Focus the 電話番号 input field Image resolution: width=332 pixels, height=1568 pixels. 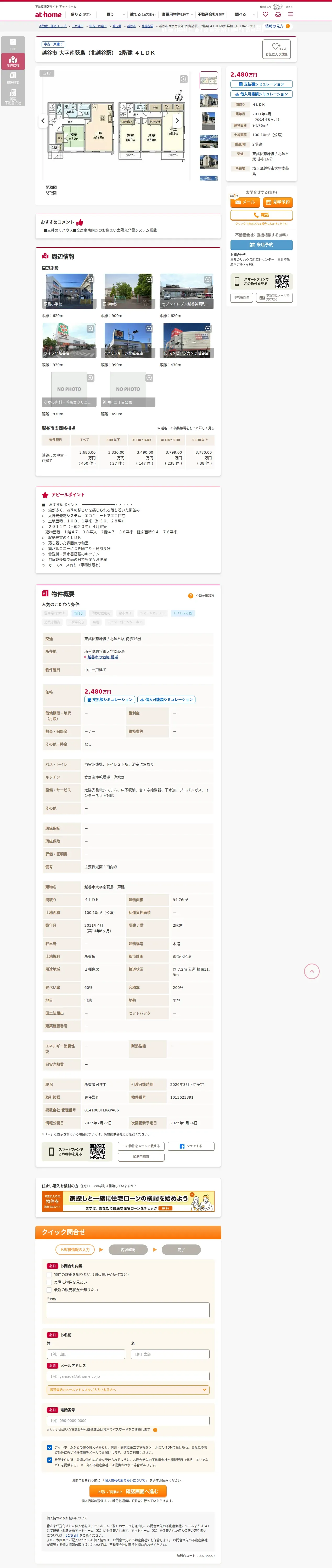point(128,1421)
